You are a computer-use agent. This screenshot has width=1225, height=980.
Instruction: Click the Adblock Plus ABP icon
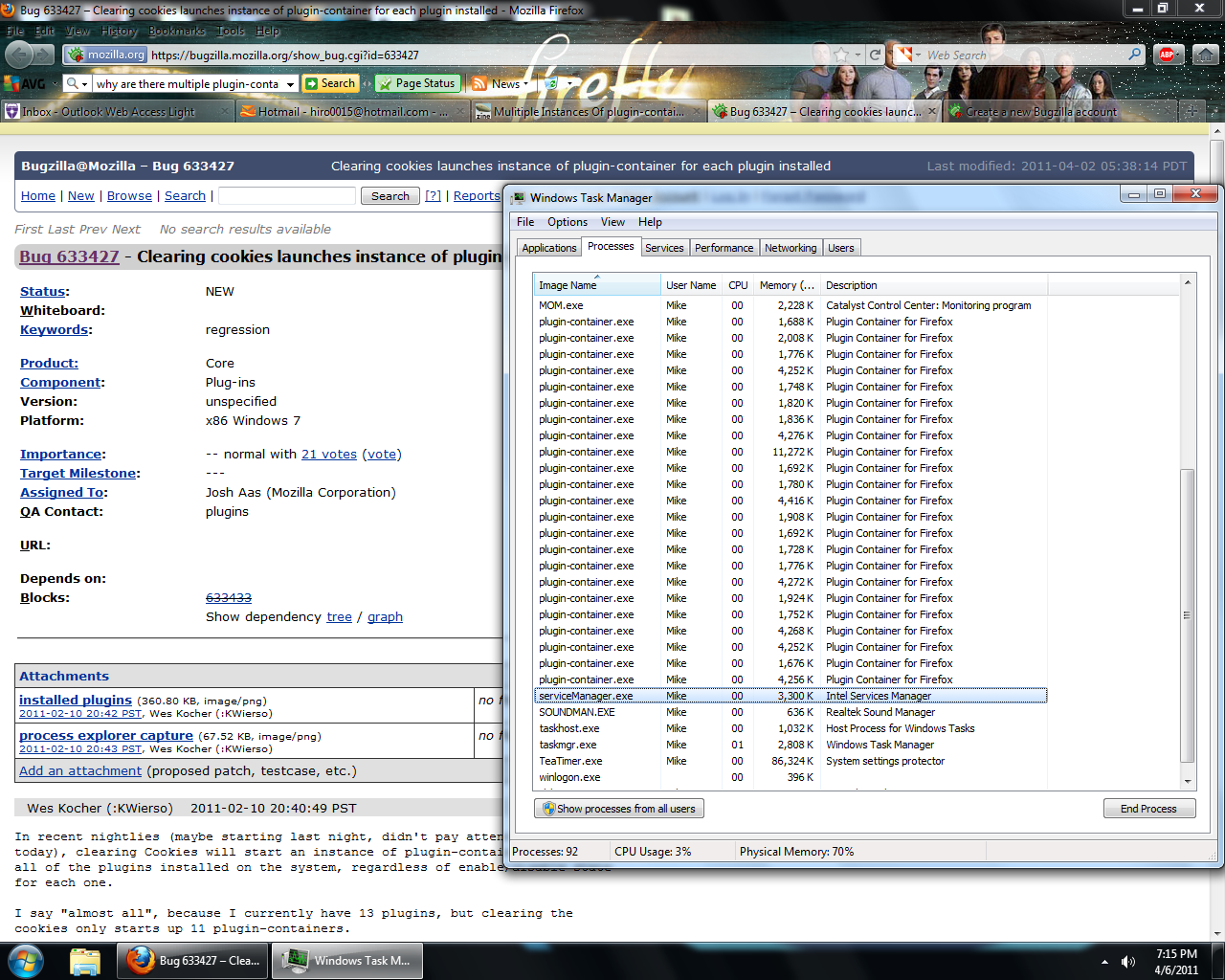click(1166, 55)
